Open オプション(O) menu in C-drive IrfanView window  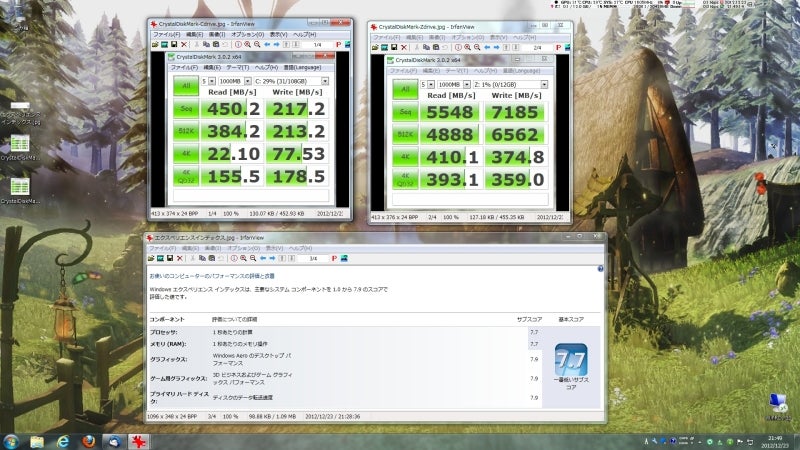coord(247,35)
